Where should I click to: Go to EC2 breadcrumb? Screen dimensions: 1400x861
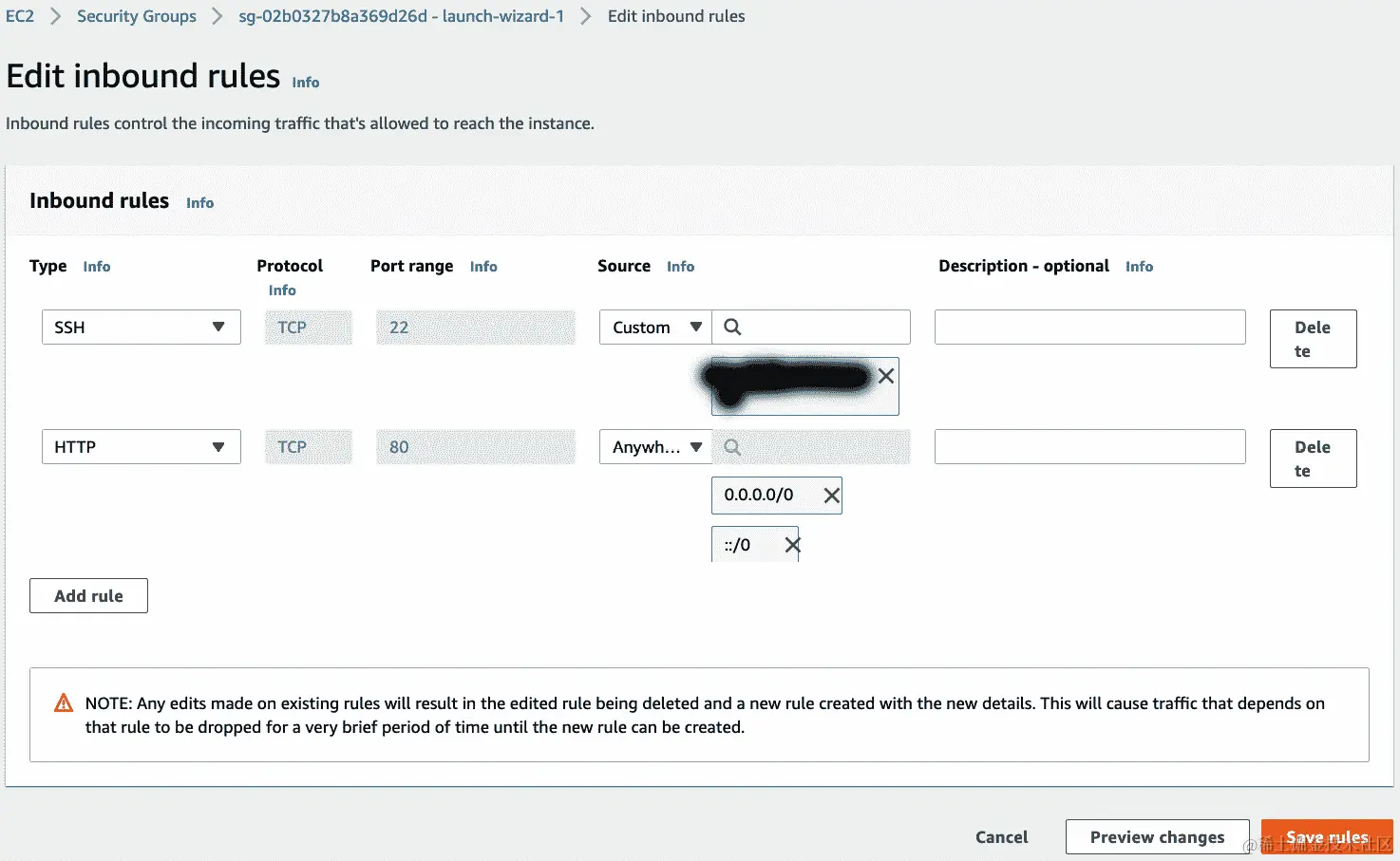tap(20, 16)
